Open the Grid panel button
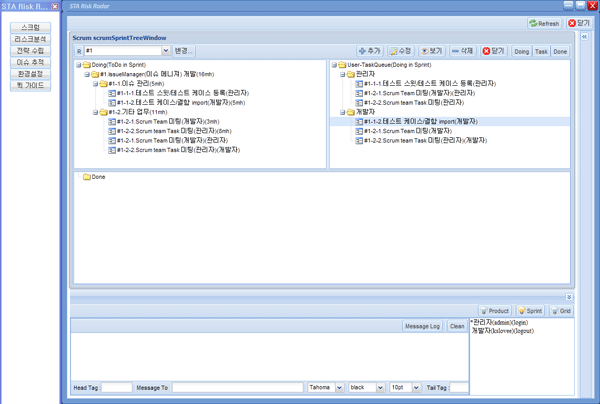 pyautogui.click(x=561, y=311)
